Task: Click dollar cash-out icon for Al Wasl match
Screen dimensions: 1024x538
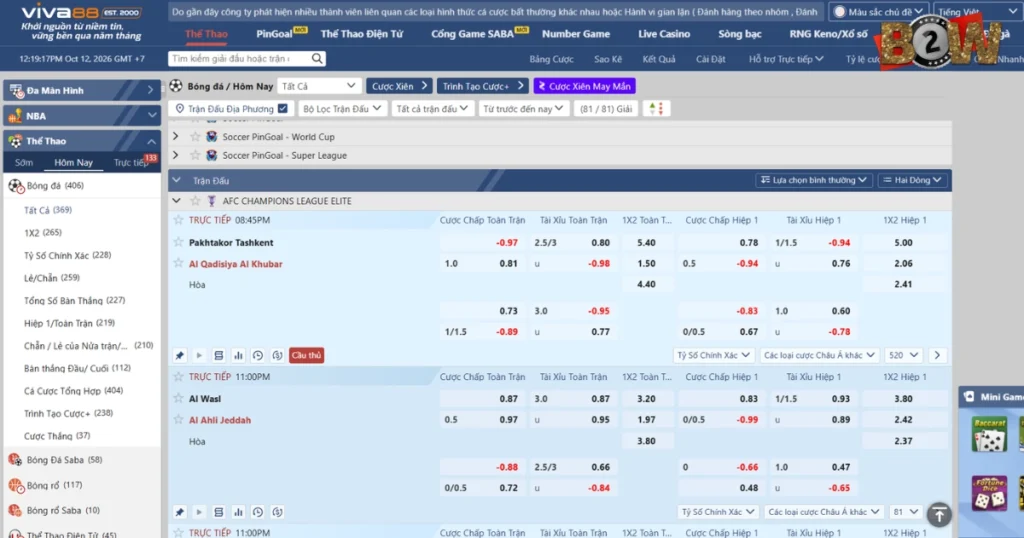Action: point(278,512)
